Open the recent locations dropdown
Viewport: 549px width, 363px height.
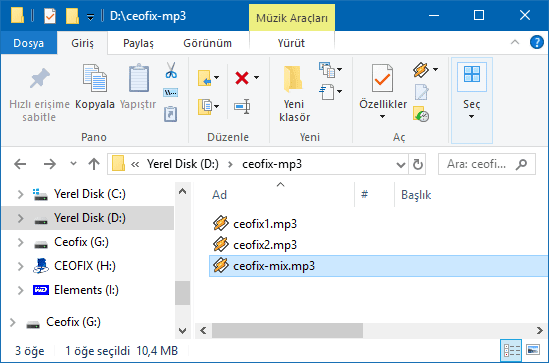pos(73,163)
